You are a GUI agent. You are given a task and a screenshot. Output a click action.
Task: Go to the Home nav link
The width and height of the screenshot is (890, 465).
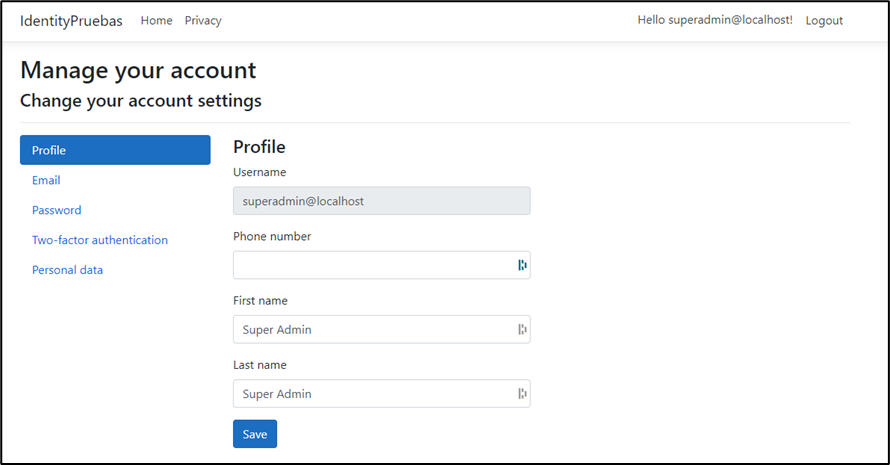coord(156,21)
